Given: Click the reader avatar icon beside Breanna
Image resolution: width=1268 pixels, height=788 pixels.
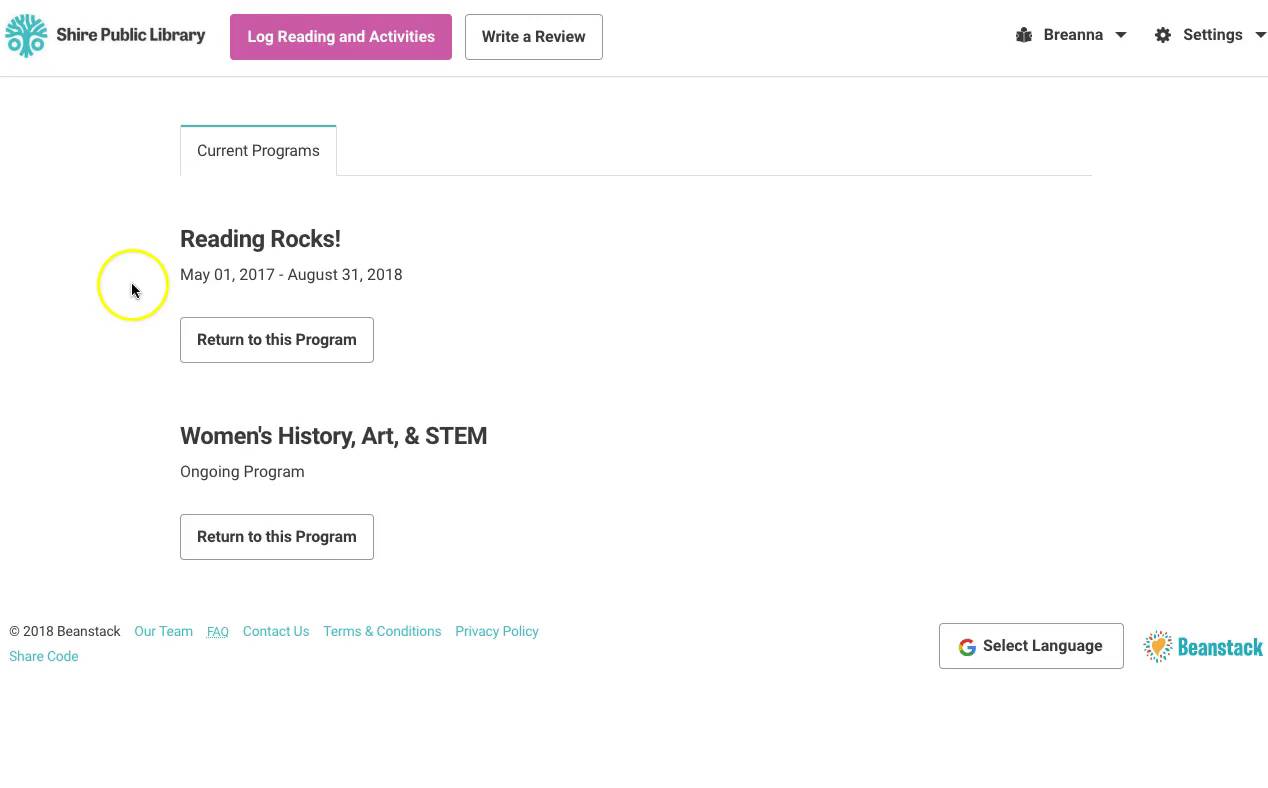Looking at the screenshot, I should 1023,35.
